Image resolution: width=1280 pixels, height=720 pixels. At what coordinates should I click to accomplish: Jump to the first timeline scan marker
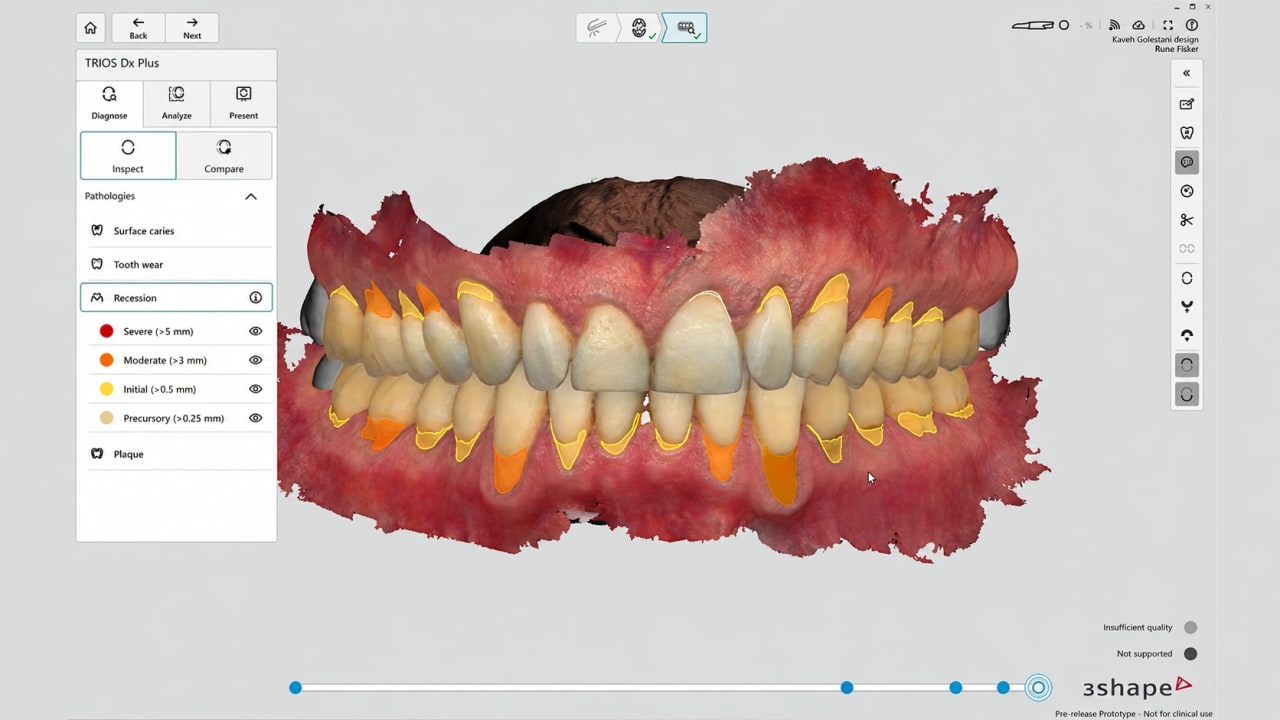click(295, 688)
